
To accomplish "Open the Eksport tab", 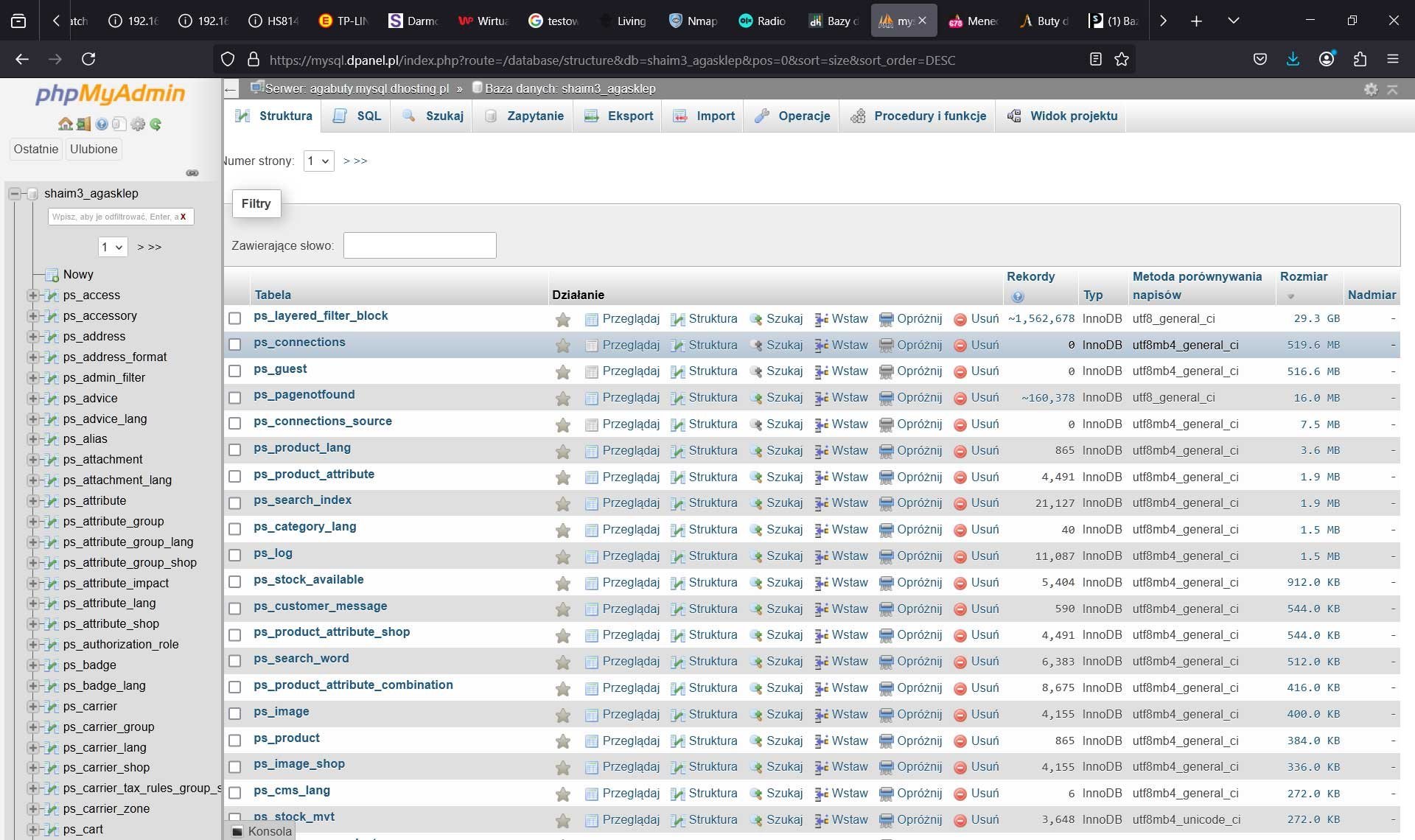I will 619,116.
